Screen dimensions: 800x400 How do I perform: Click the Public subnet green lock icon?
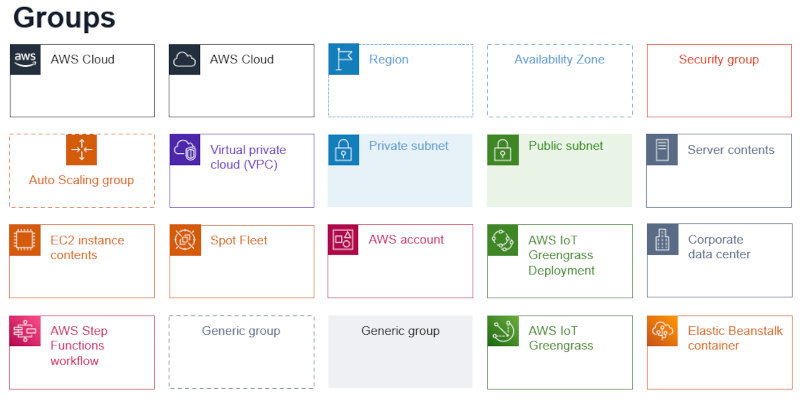(x=503, y=149)
